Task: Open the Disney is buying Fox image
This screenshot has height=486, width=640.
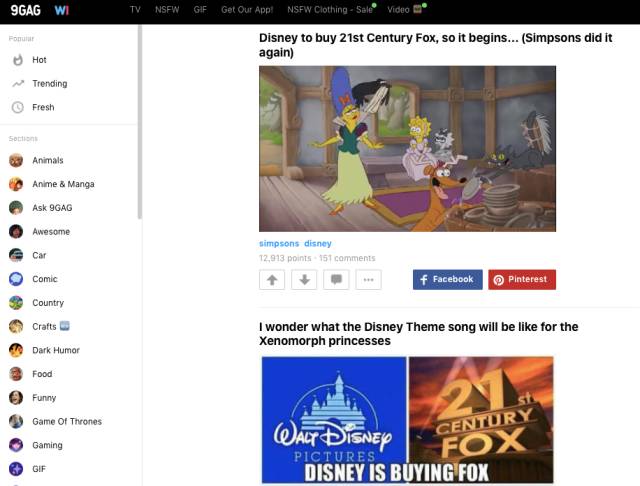Action: (407, 420)
